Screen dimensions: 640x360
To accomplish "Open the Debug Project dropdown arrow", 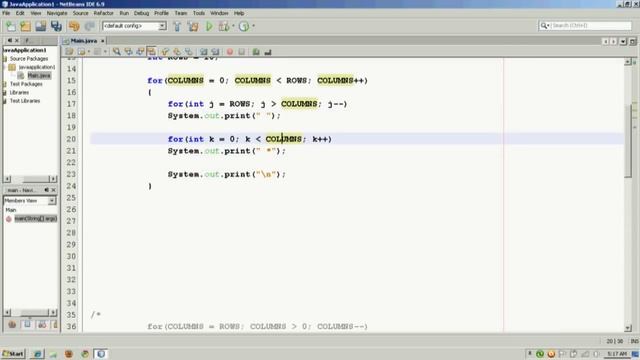I will click(233, 26).
